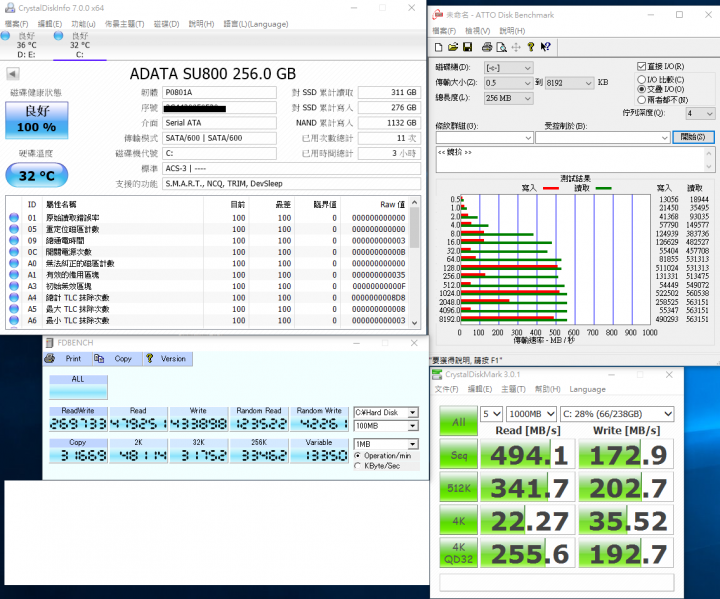Select the D: E: disk status icon at 36 °C
Screen dimensions: 720x599
click(5, 36)
